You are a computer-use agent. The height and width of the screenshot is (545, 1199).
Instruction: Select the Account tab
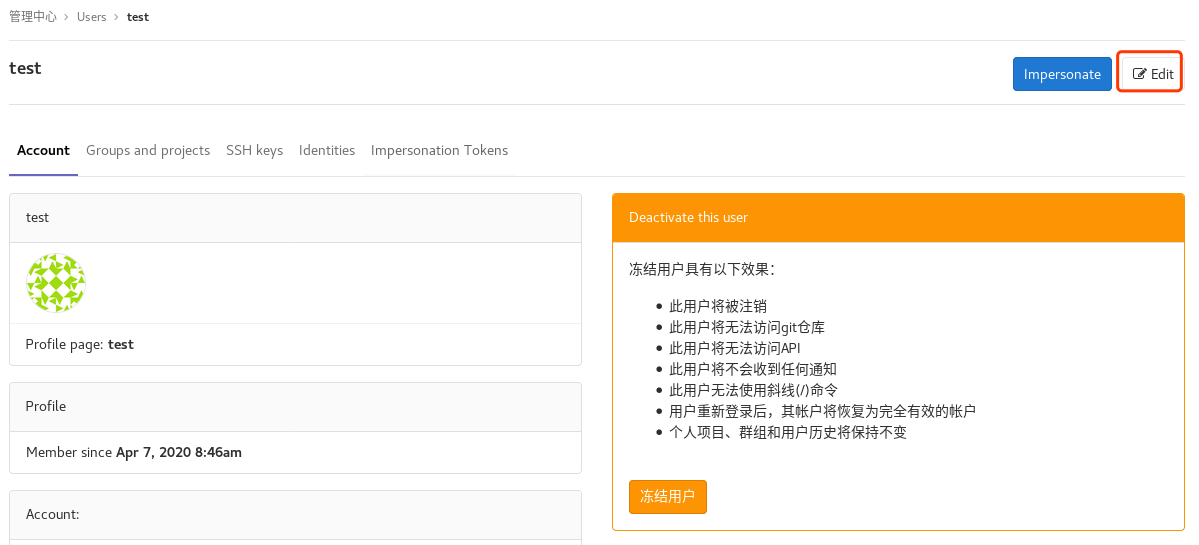click(x=43, y=150)
